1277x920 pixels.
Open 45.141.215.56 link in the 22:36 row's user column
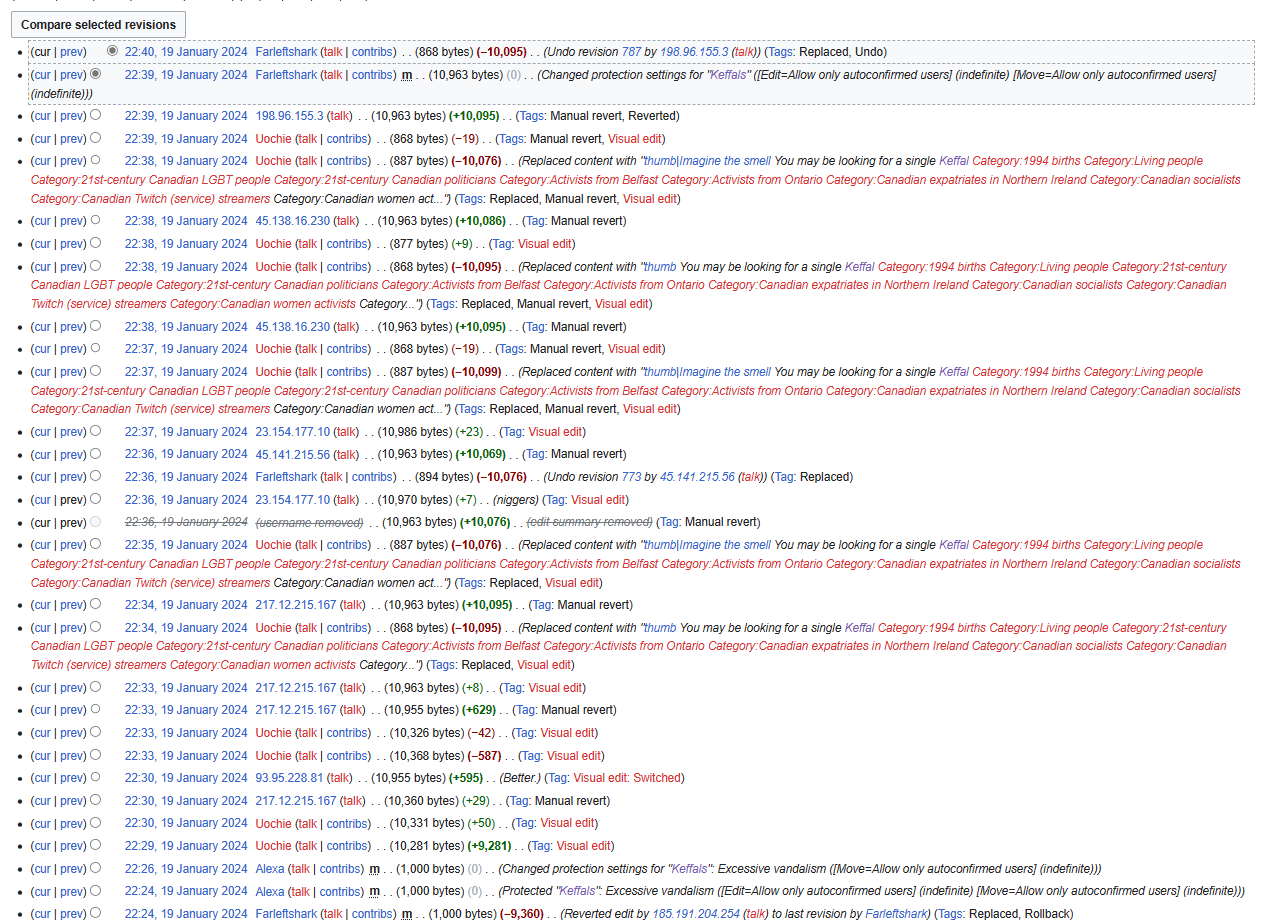point(293,454)
